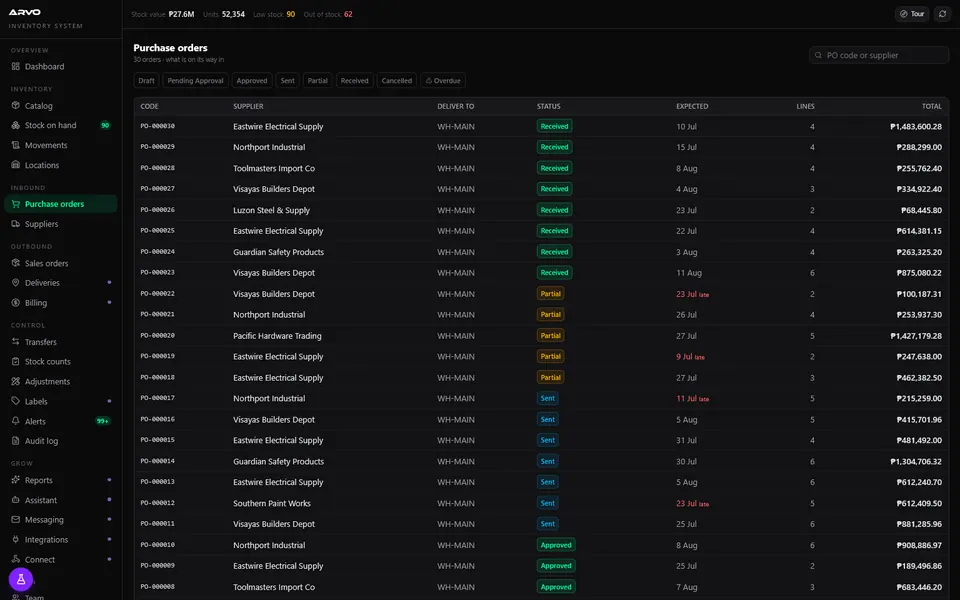Toggle the Cancelled filter chip

click(397, 80)
